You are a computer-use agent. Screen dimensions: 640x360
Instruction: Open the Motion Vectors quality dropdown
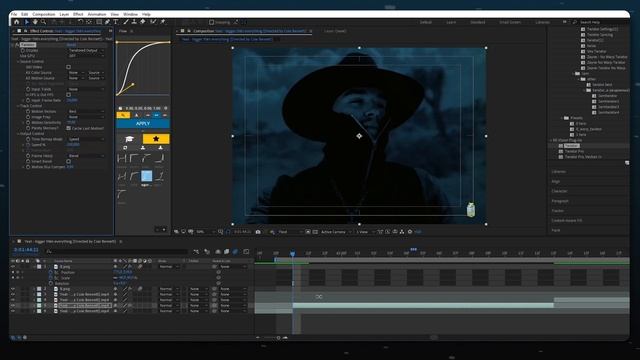[86, 111]
